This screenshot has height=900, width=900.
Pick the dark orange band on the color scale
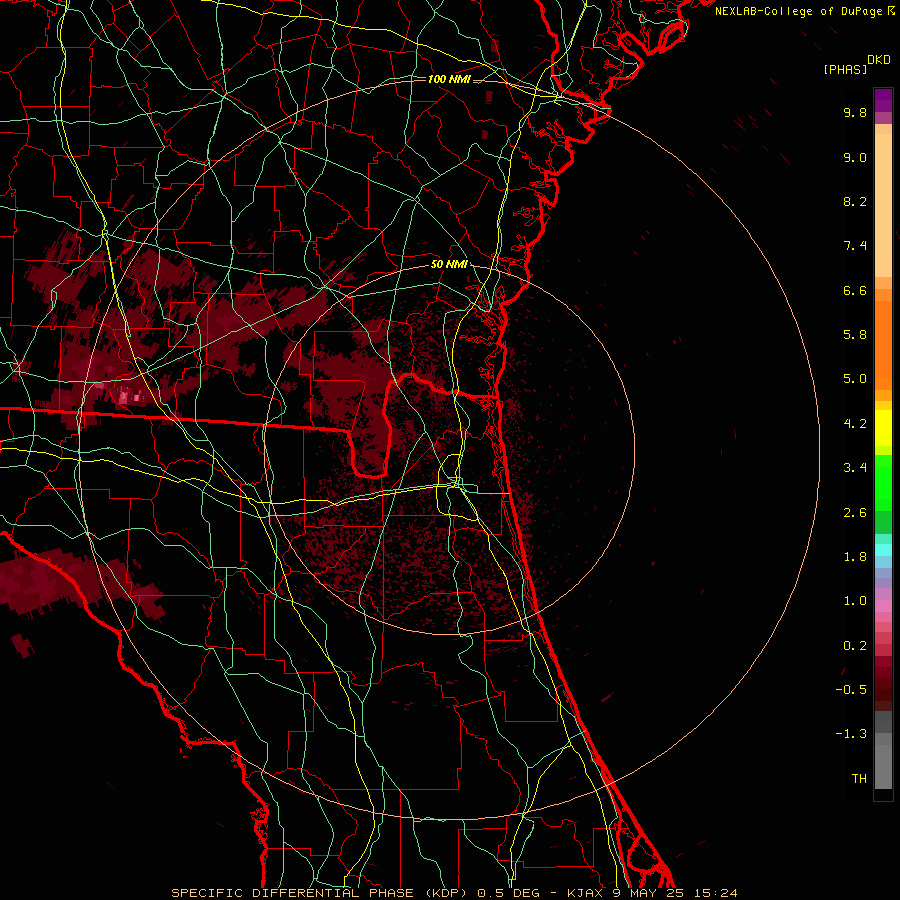[883, 344]
